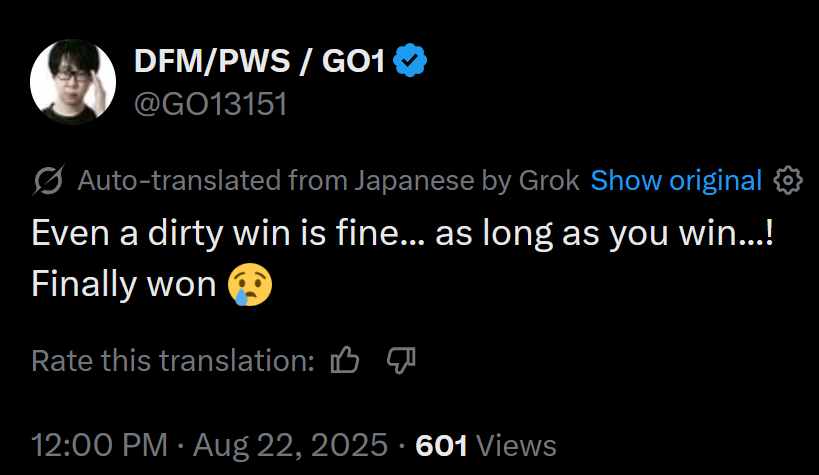Image resolution: width=819 pixels, height=475 pixels.
Task: Rate translation with thumbs down
Action: 401,361
